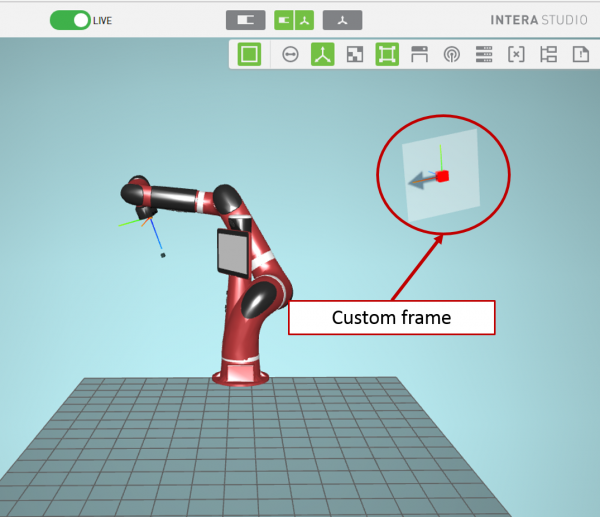Click the checkered landmark icon
The width and height of the screenshot is (600, 517).
click(x=355, y=54)
